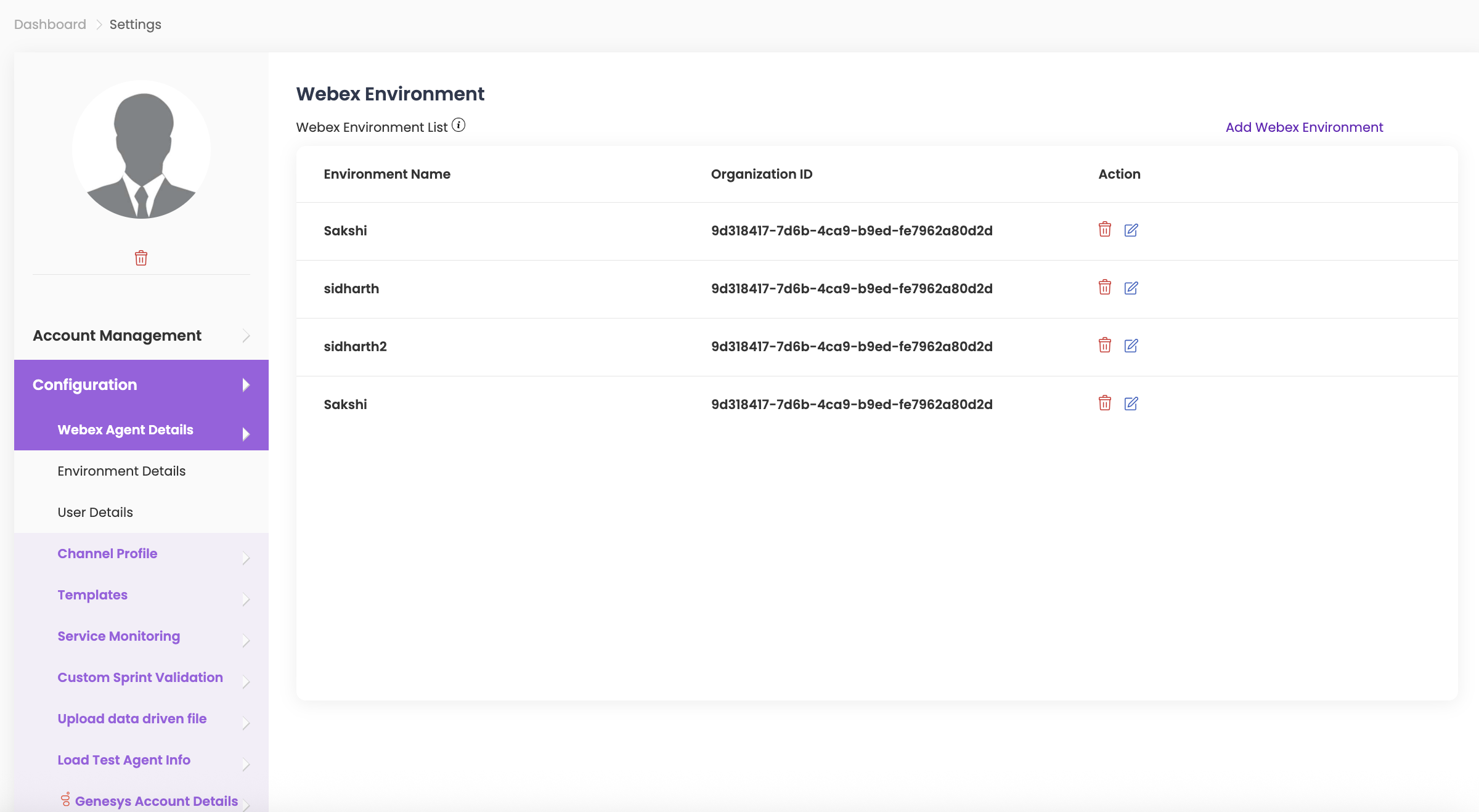Screen dimensions: 1479x812
Task: Click Add Webex Environment link
Action: 1304,127
